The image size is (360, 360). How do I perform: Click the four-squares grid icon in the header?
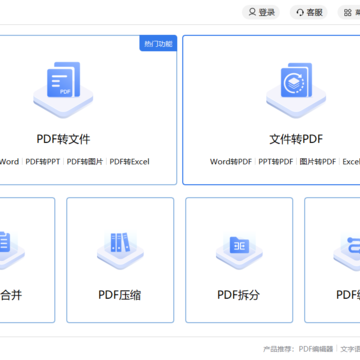[348, 13]
